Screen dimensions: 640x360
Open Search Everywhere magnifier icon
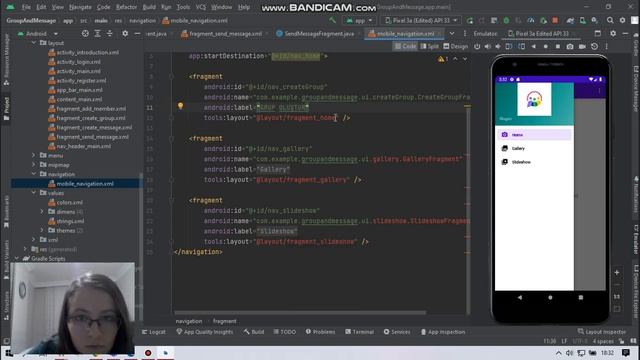(610, 20)
